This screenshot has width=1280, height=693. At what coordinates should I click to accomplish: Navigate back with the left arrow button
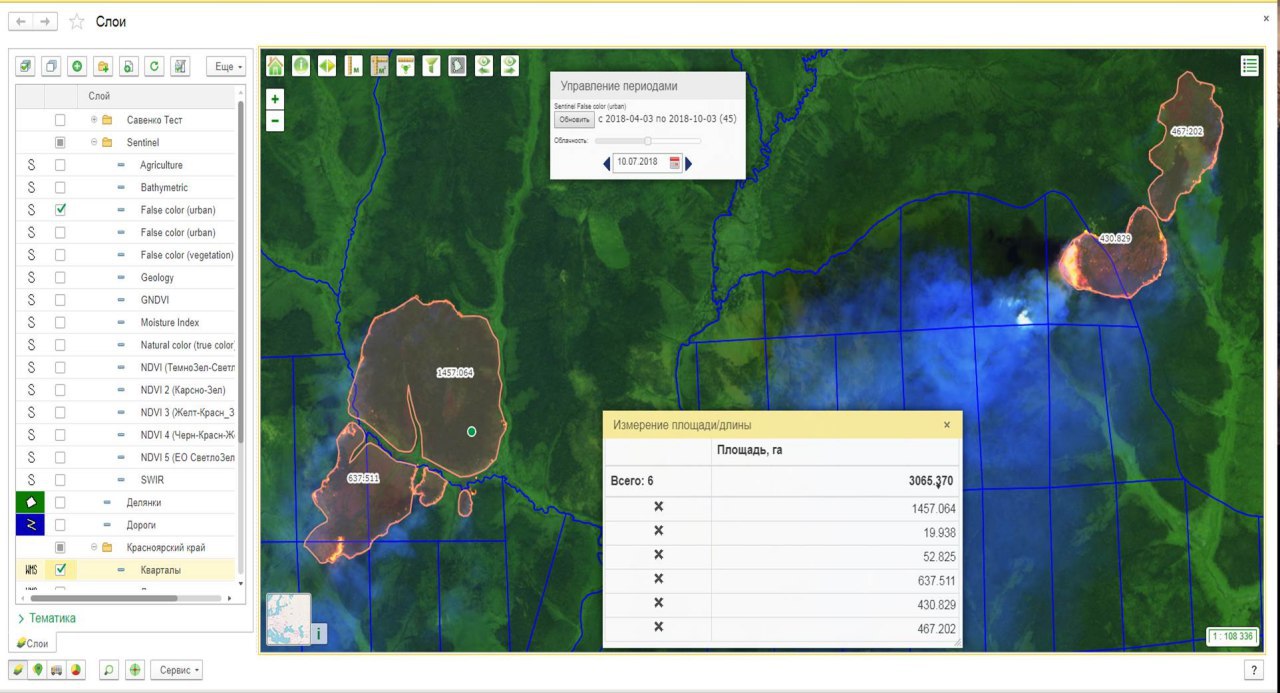pos(21,21)
